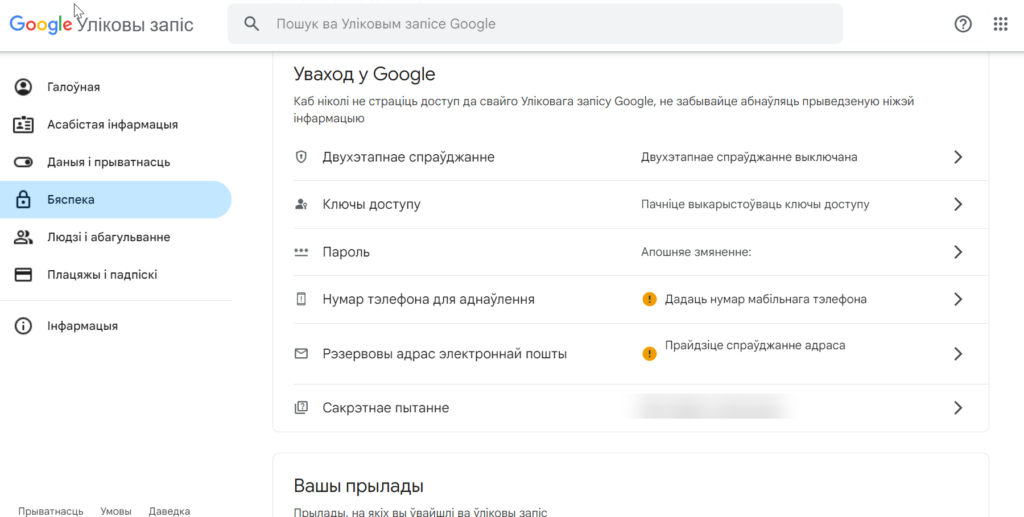Expand the Ключы доступу row chevron
This screenshot has height=517, width=1024.
pos(958,204)
